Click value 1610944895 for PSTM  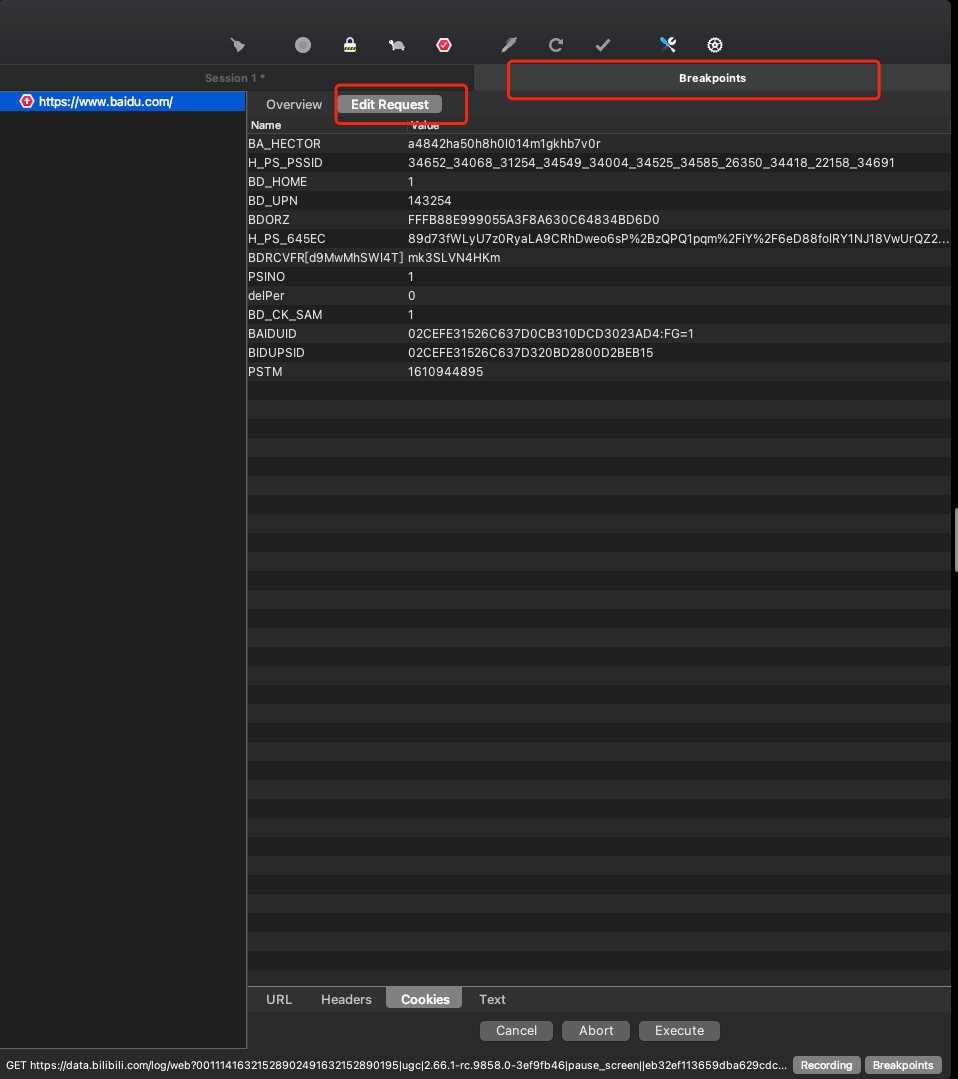(x=445, y=372)
